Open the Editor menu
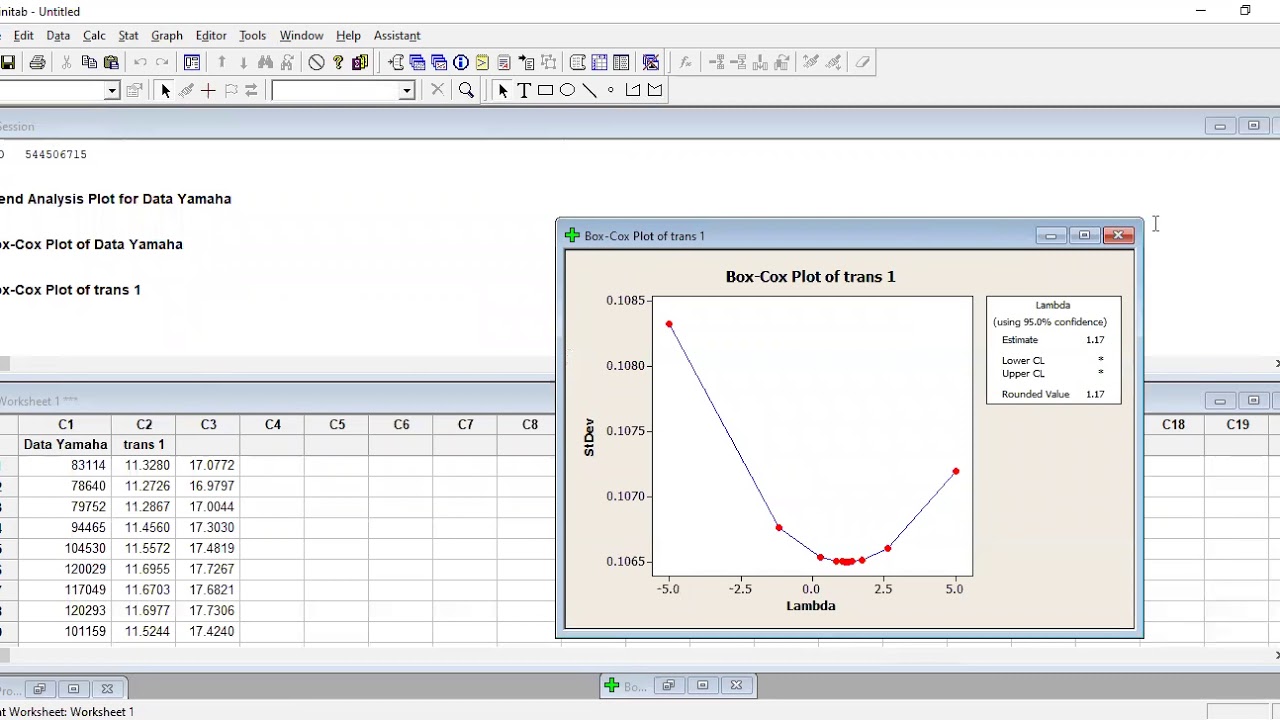 [211, 35]
